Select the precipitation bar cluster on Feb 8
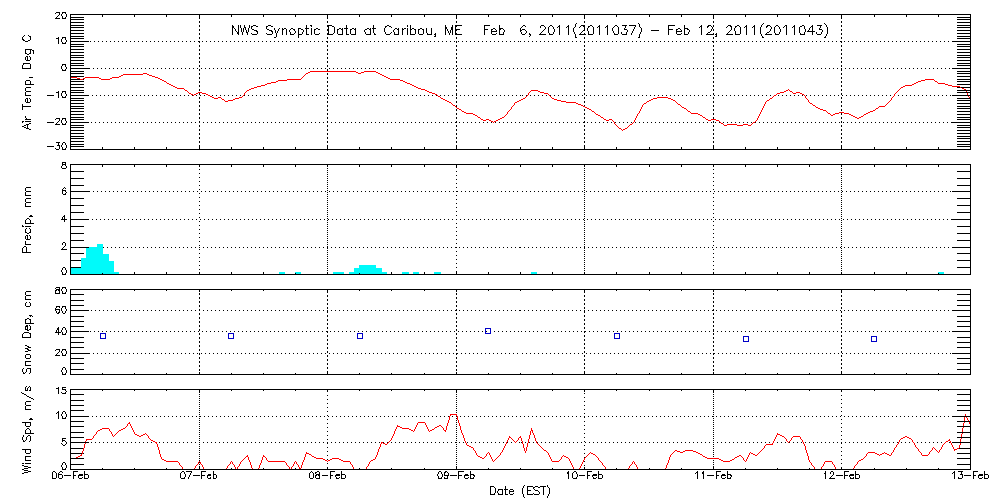This screenshot has height=500, width=1000. click(367, 268)
